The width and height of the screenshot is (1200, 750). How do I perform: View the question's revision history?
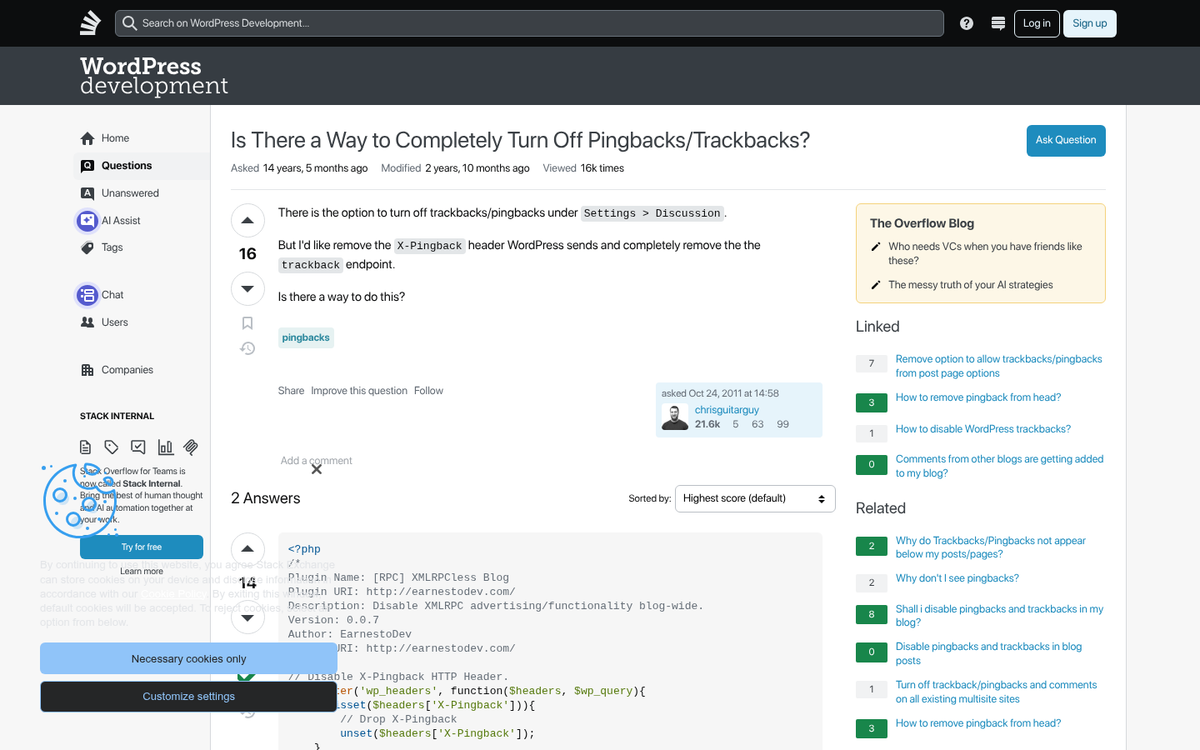click(247, 347)
